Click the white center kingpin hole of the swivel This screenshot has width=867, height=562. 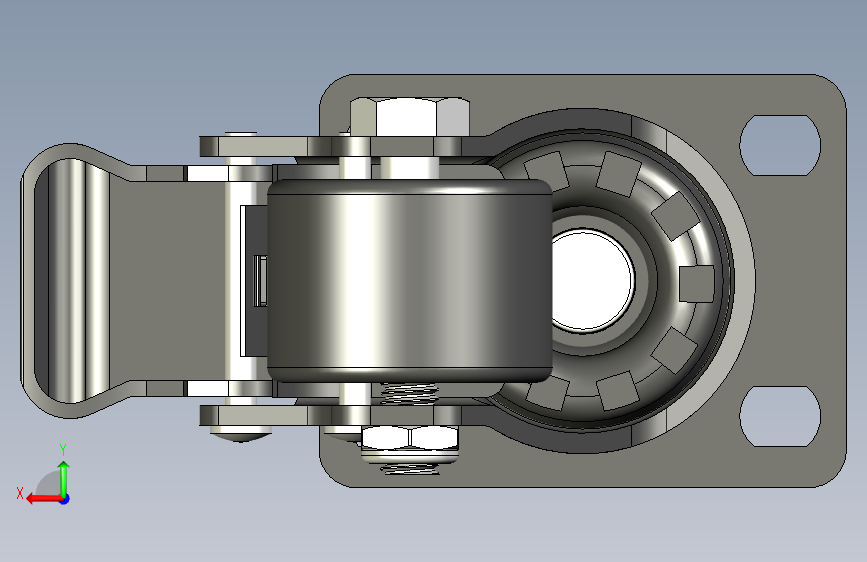[x=593, y=282]
